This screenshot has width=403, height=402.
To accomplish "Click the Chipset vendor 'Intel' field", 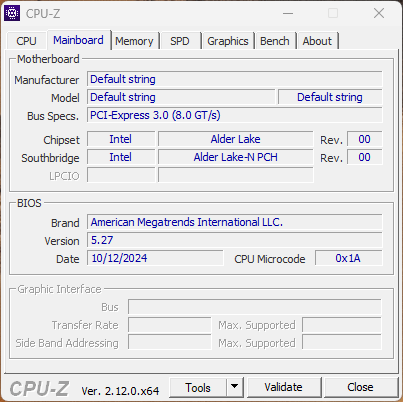I will click(121, 139).
